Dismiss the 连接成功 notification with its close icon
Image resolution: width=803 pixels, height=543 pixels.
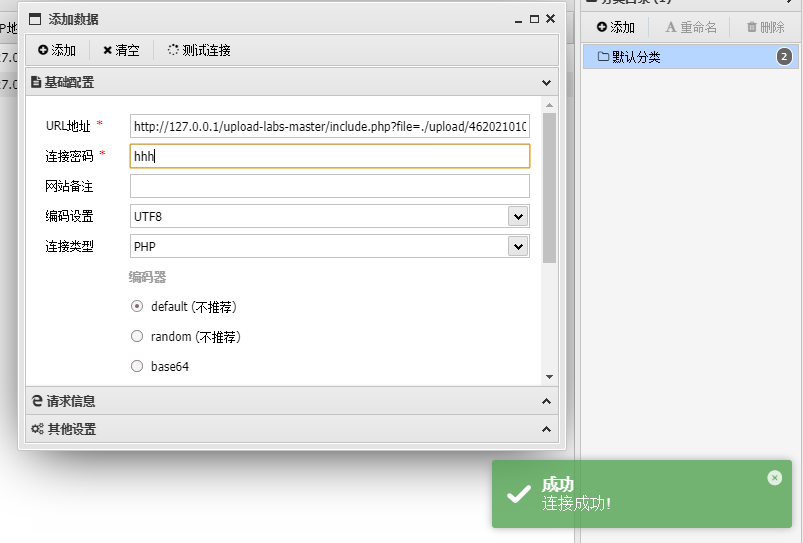click(x=775, y=478)
